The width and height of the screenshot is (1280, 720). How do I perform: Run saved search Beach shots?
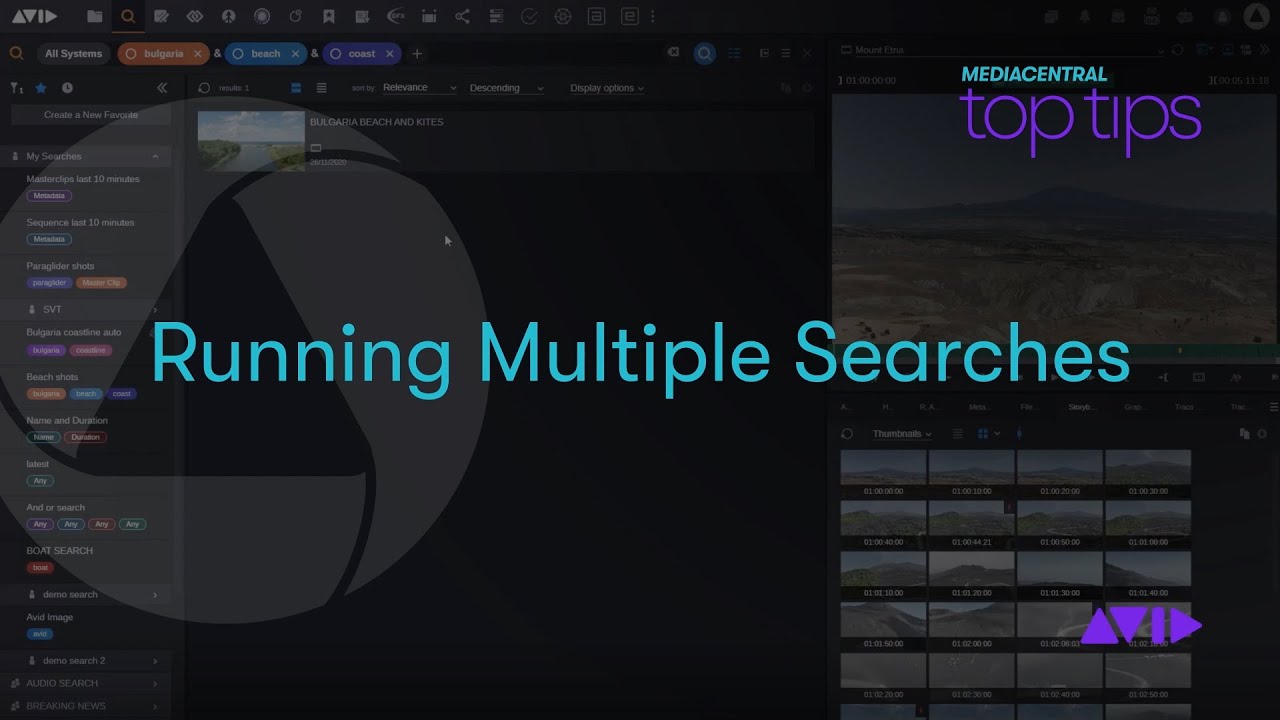tap(52, 377)
